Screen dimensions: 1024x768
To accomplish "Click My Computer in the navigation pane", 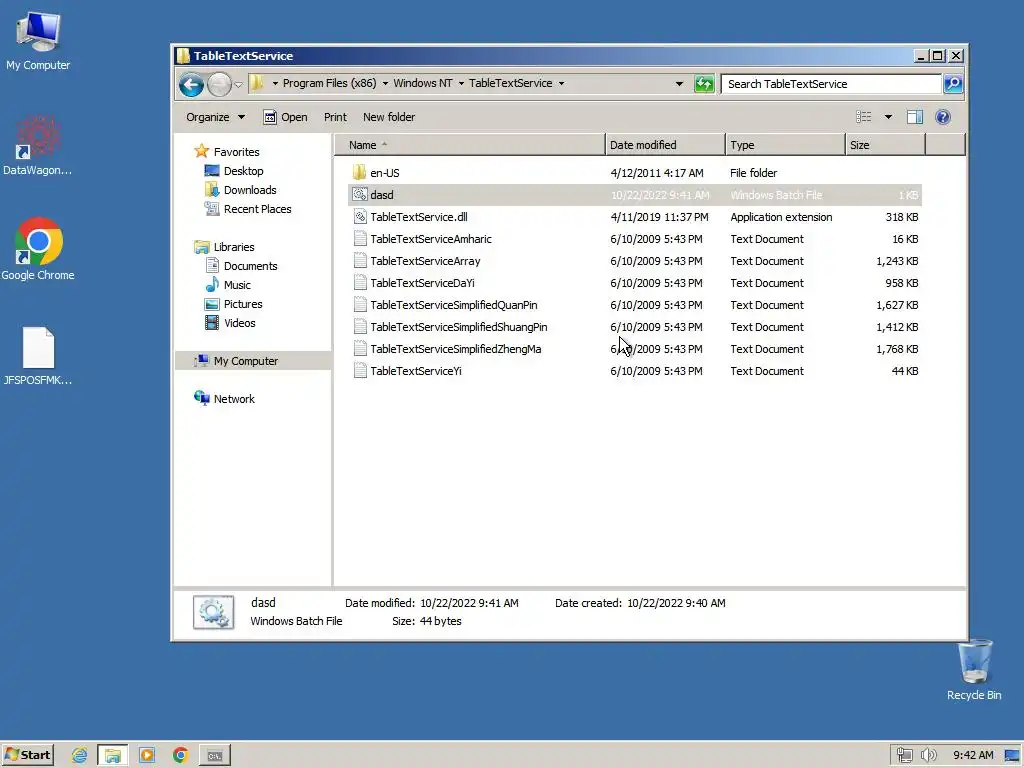I will pos(253,360).
